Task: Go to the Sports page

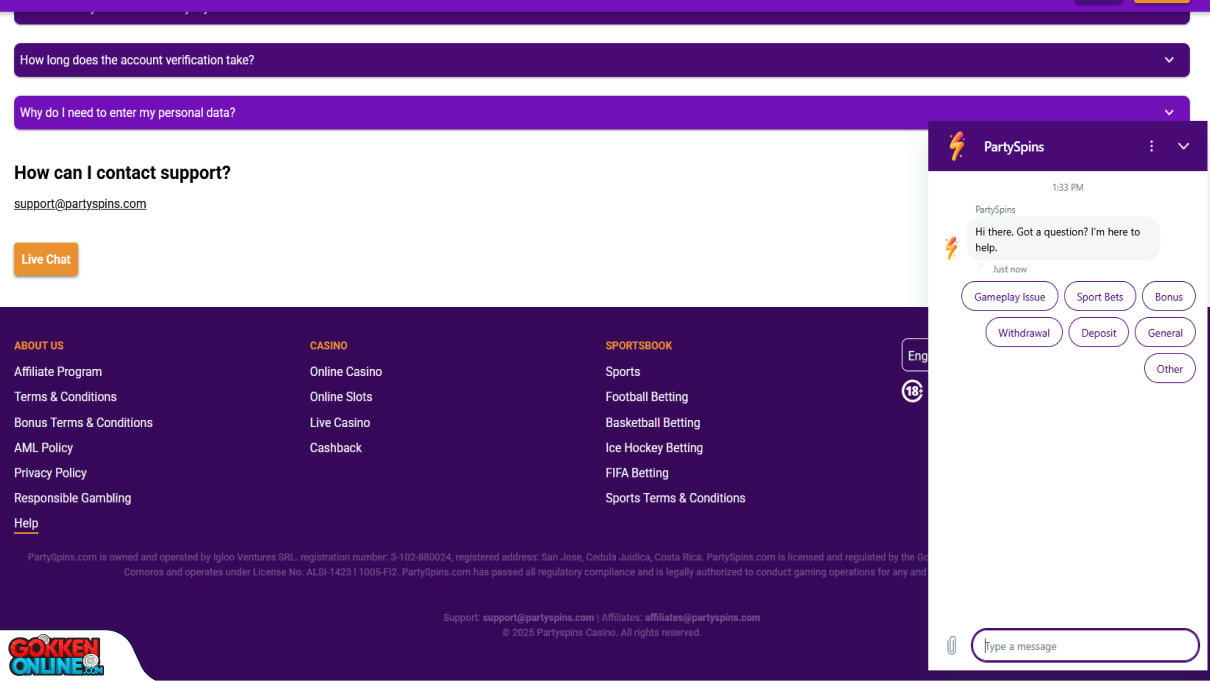Action: pyautogui.click(x=623, y=372)
